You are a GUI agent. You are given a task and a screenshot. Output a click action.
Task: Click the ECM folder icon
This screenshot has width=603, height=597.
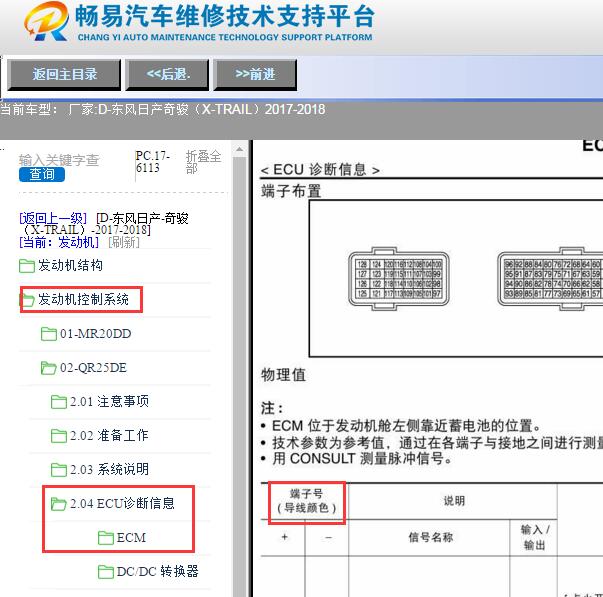pos(105,538)
